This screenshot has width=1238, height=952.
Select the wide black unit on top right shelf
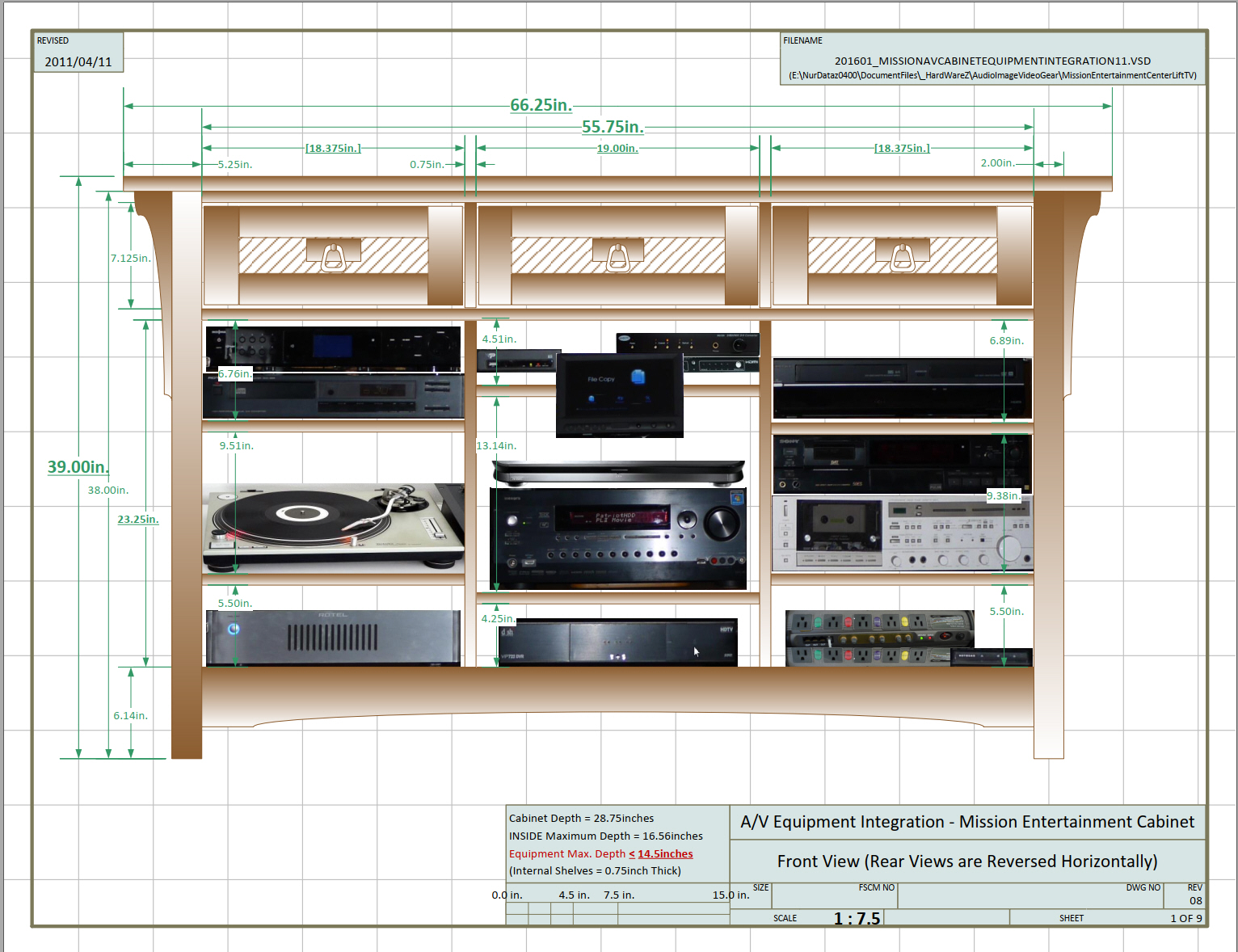[x=902, y=389]
